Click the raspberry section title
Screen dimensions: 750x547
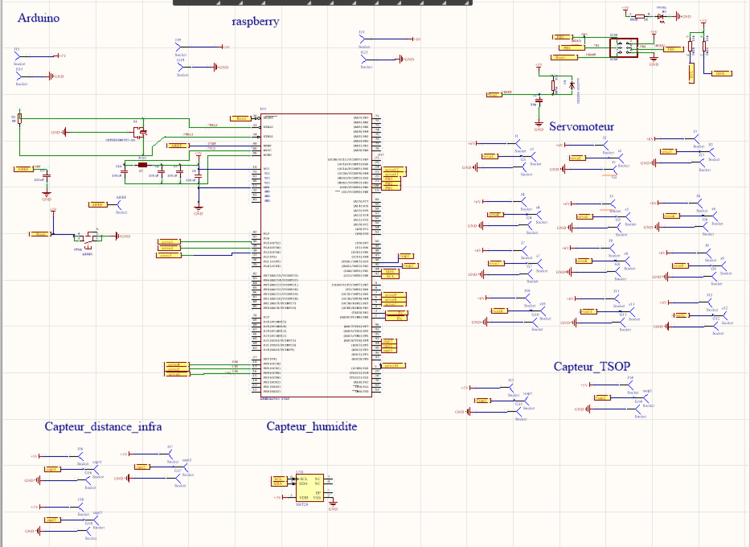pyautogui.click(x=255, y=21)
